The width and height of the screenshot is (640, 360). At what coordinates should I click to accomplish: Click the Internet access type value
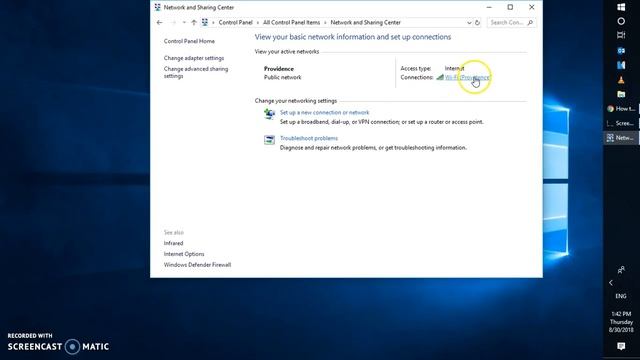tap(454, 68)
